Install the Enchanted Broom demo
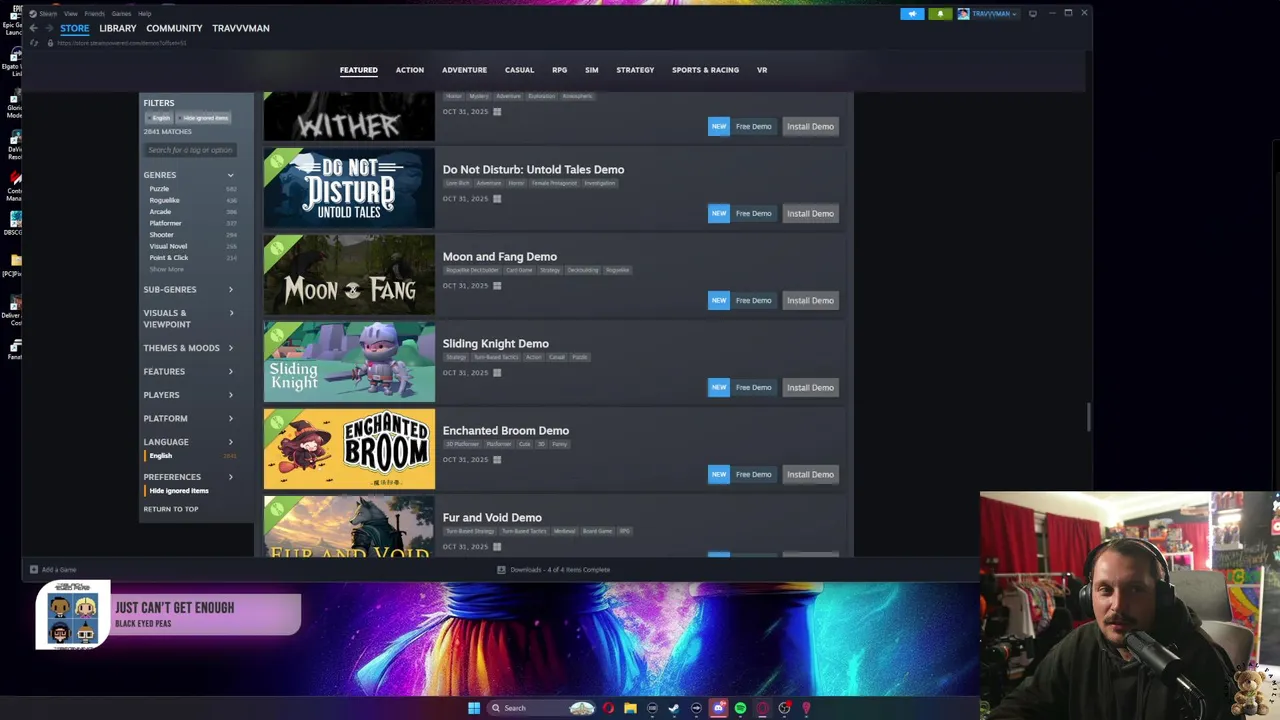 810,474
